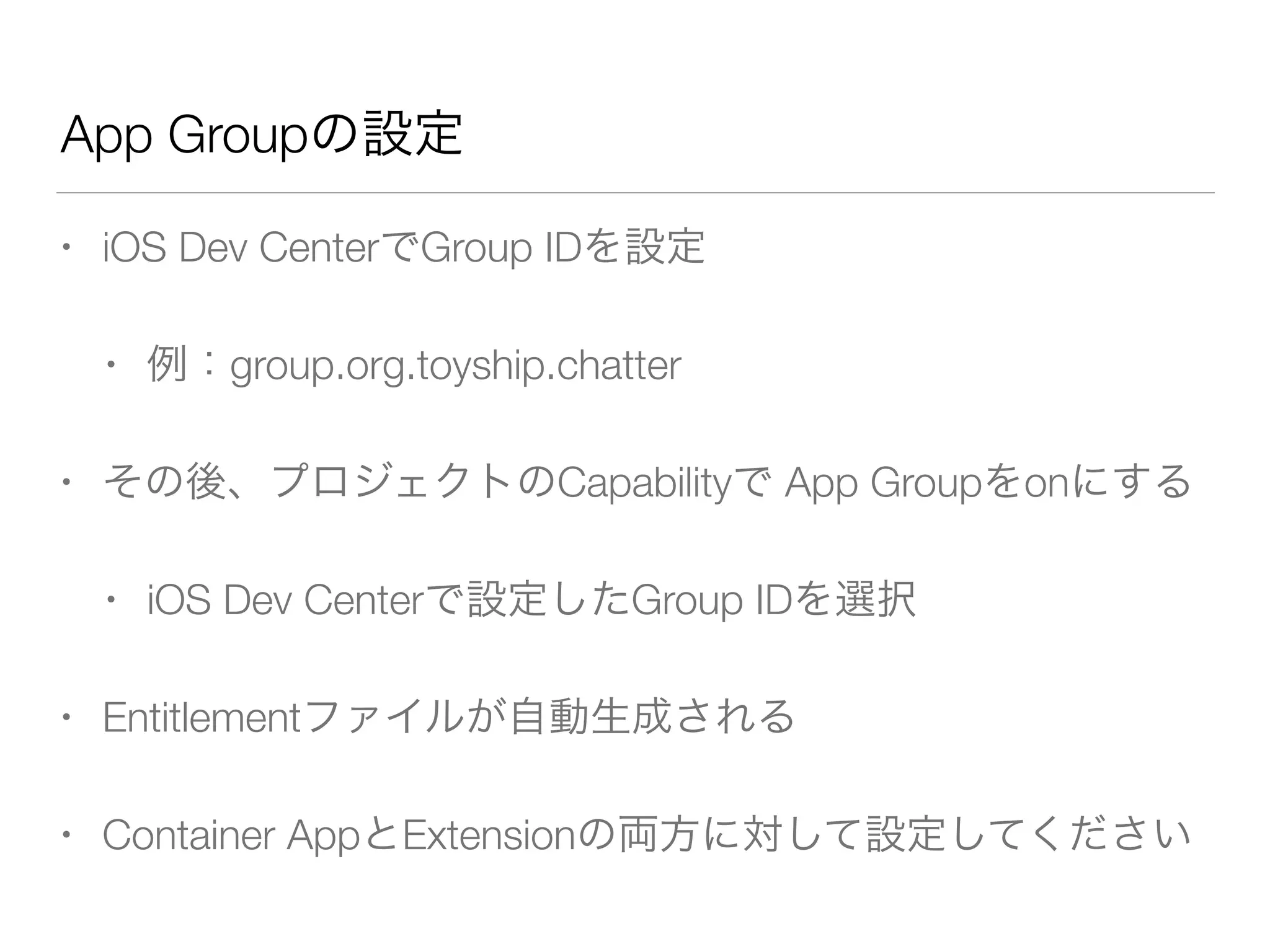Click the line starting with 'Container AppとExtension'
The image size is (1270, 952).
click(646, 835)
